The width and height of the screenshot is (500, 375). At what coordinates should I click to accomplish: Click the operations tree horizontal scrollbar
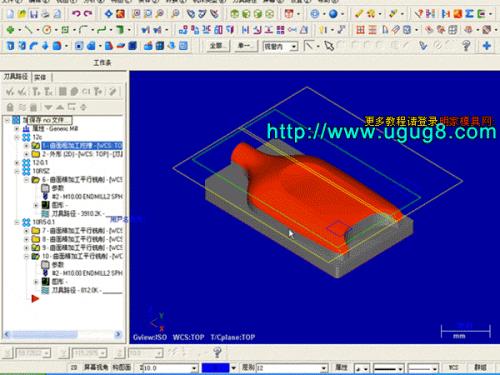coord(62,334)
